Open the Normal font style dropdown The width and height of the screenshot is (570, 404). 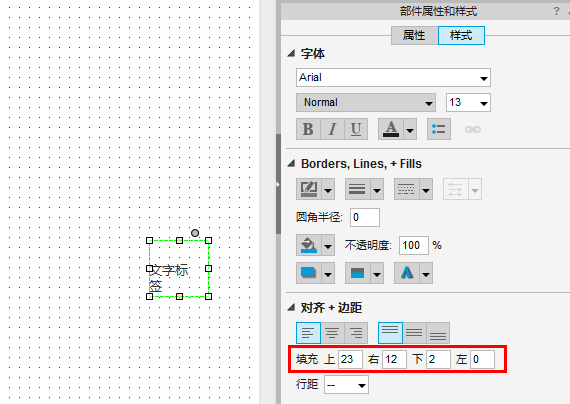366,103
